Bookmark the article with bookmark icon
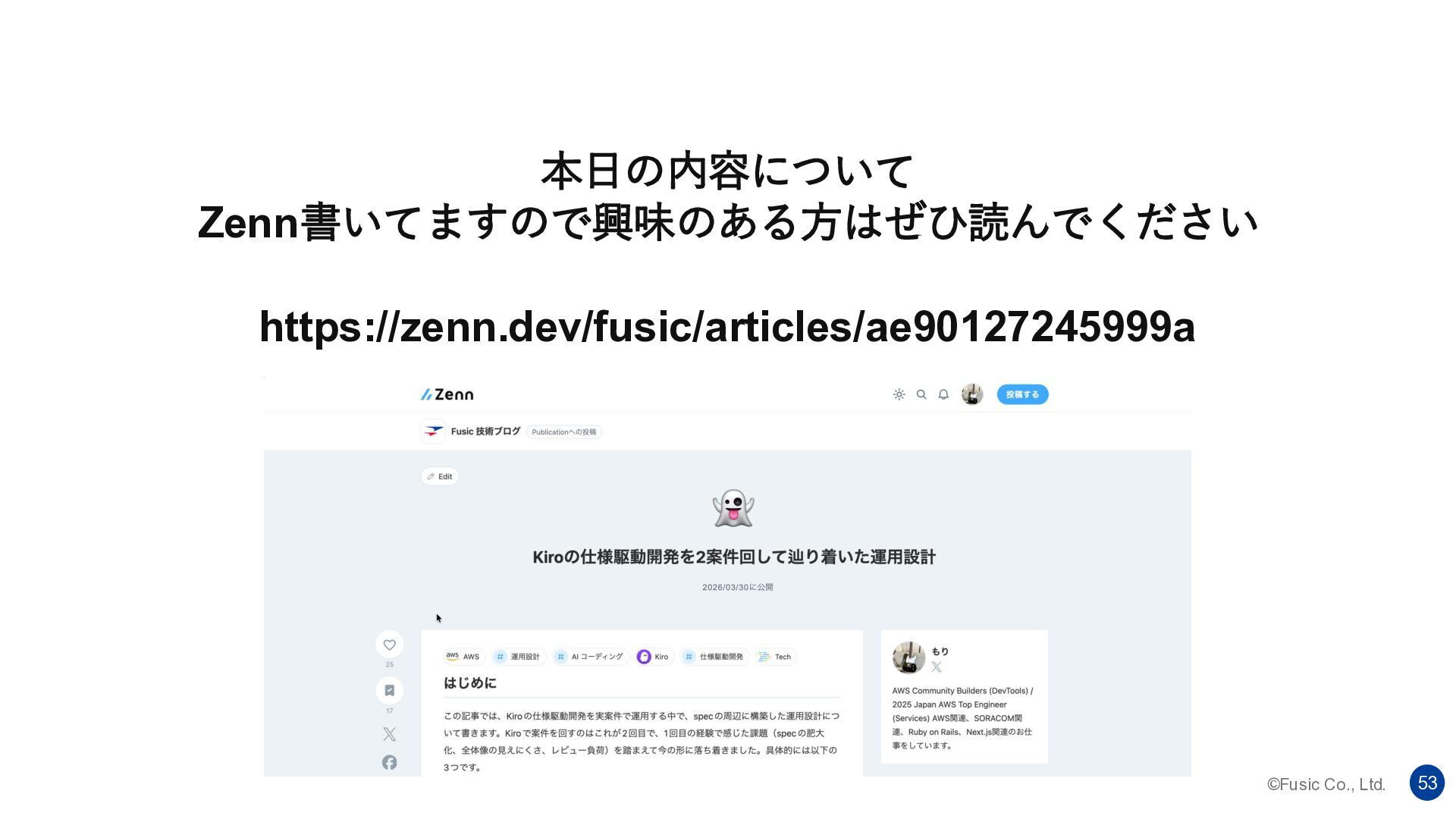Image resolution: width=1456 pixels, height=819 pixels. 389,690
